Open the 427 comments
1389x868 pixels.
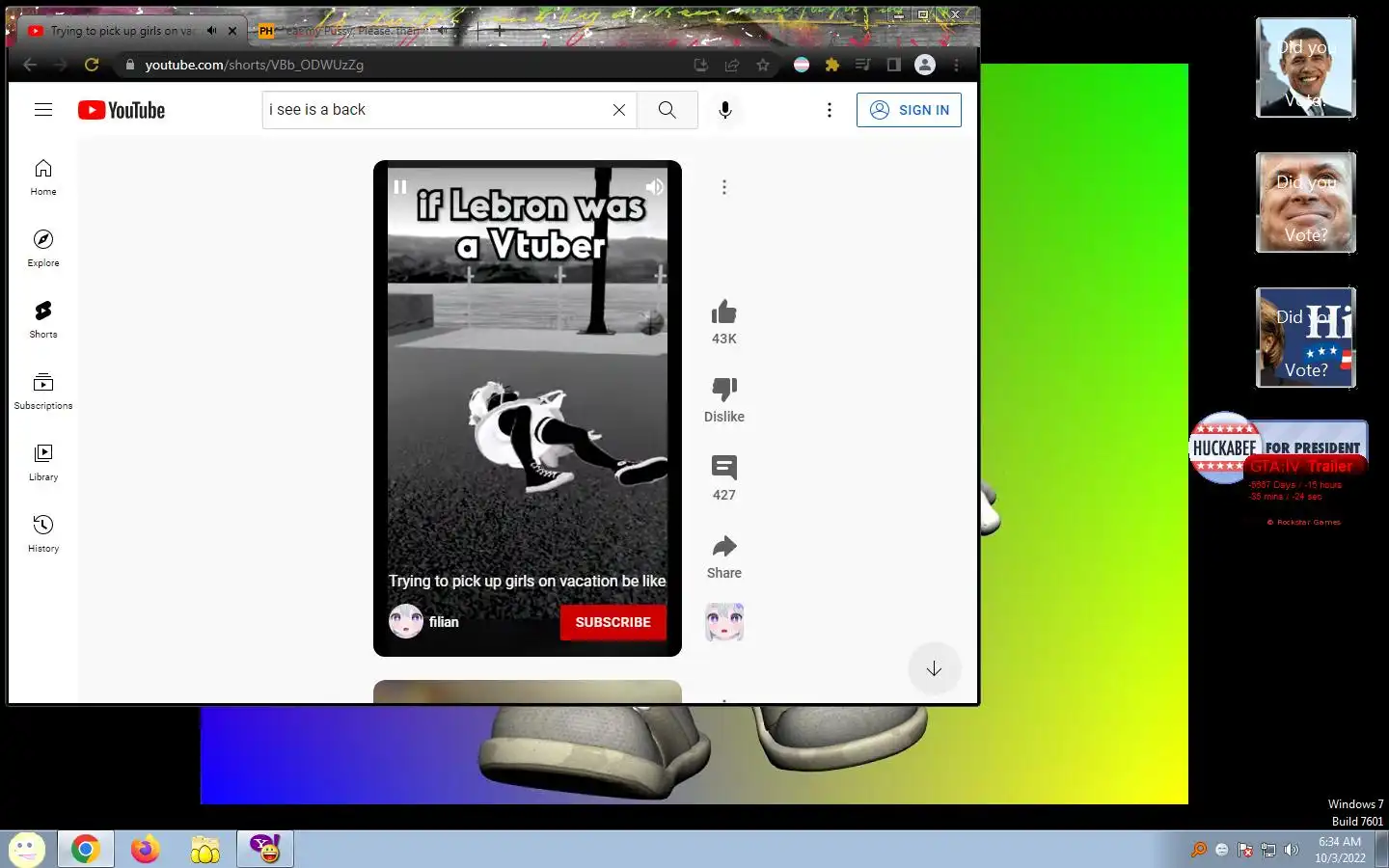tap(724, 468)
